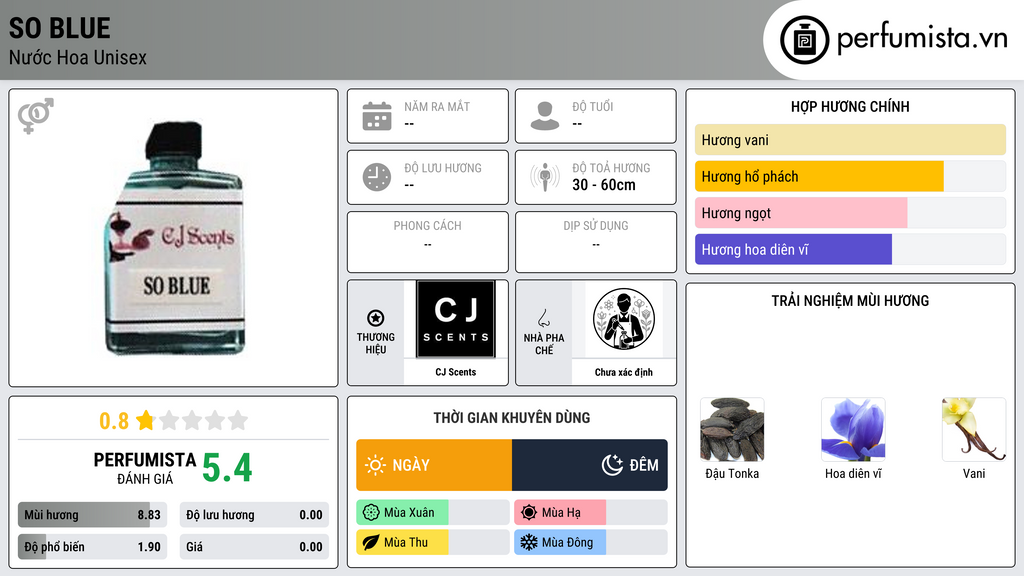This screenshot has height=576, width=1024.
Task: Click the Nước Hoa Unisex subtitle
Action: pyautogui.click(x=78, y=57)
